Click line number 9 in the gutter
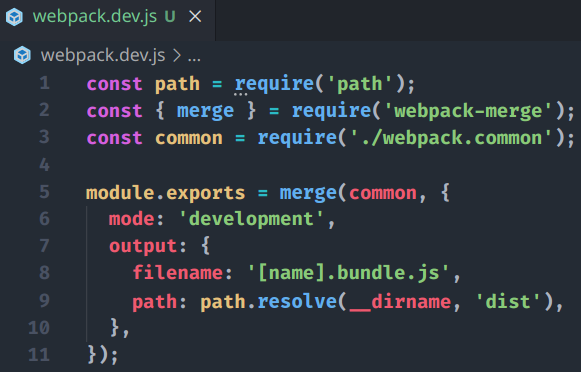This screenshot has height=372, width=581. tap(44, 301)
